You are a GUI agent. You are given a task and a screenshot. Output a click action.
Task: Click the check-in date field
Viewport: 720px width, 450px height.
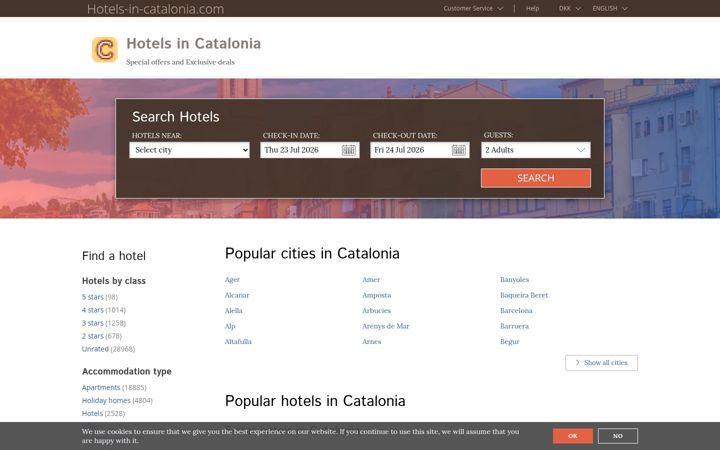point(310,150)
